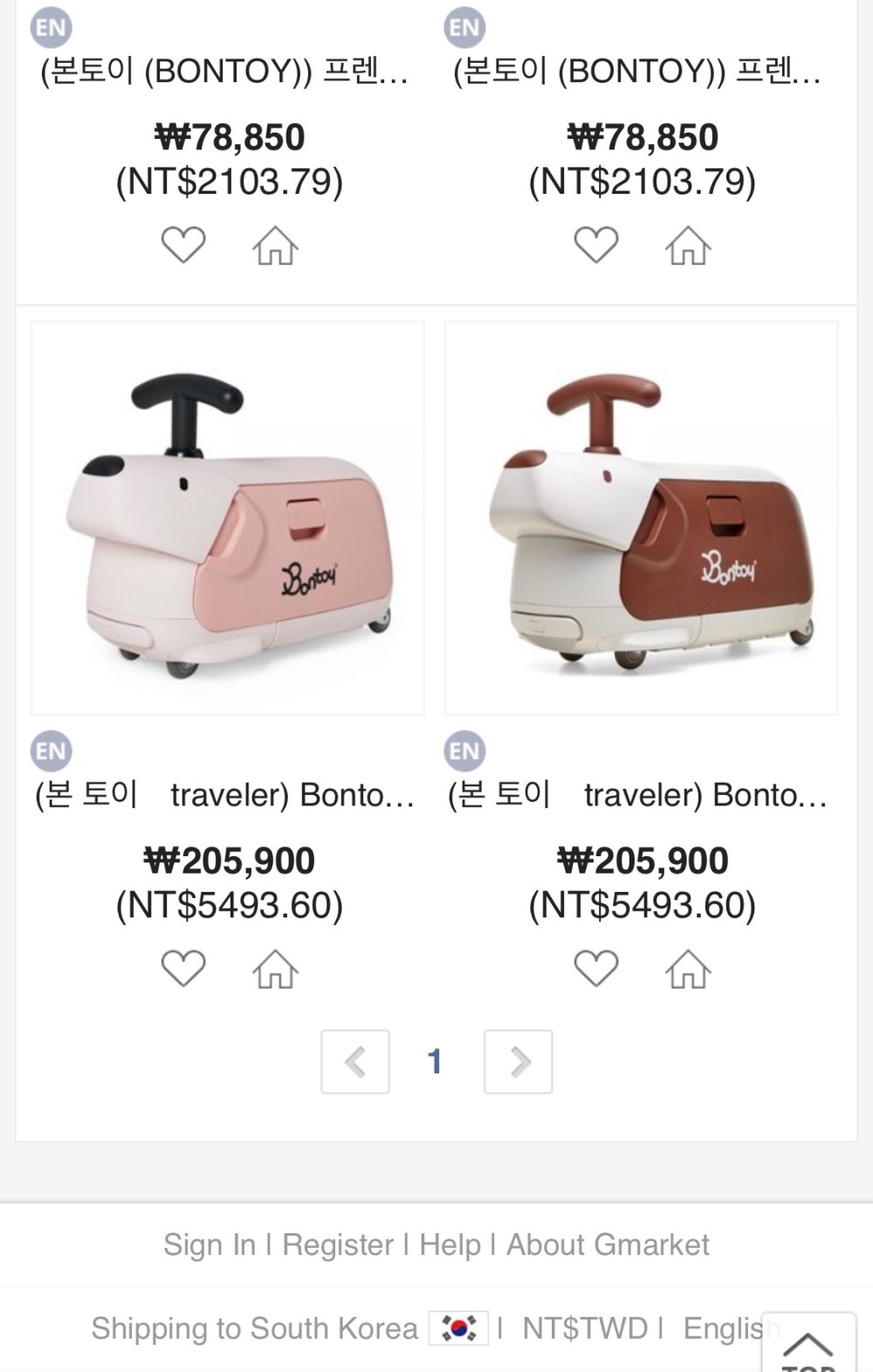Image resolution: width=873 pixels, height=1372 pixels.
Task: Open the Sign In link
Action: click(210, 1245)
